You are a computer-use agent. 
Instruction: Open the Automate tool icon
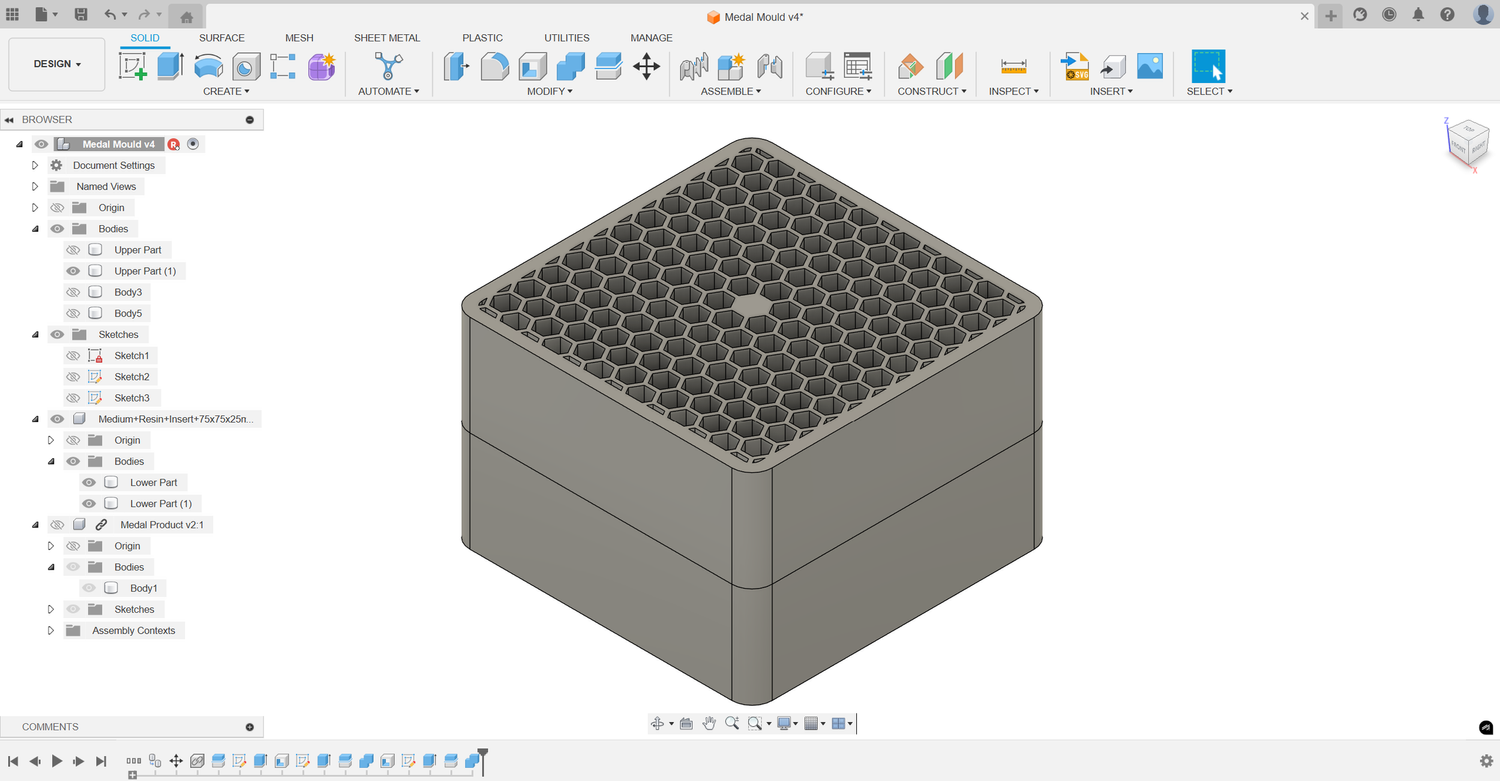pos(388,67)
